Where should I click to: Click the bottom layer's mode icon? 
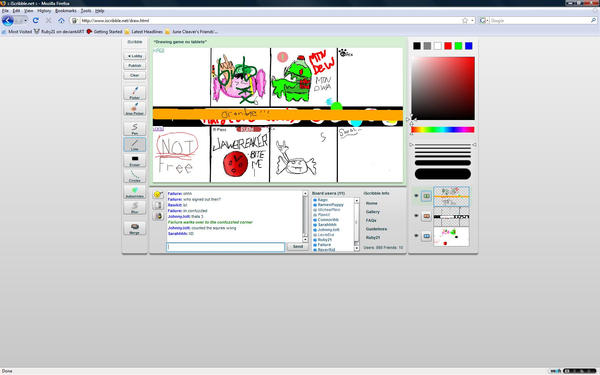coord(426,236)
